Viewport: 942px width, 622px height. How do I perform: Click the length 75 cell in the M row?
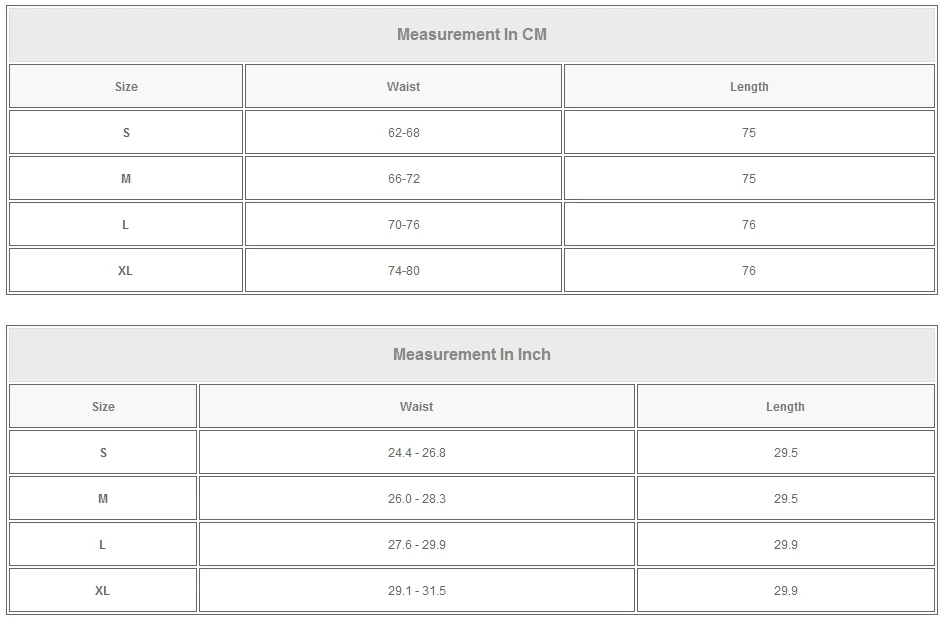(x=749, y=179)
